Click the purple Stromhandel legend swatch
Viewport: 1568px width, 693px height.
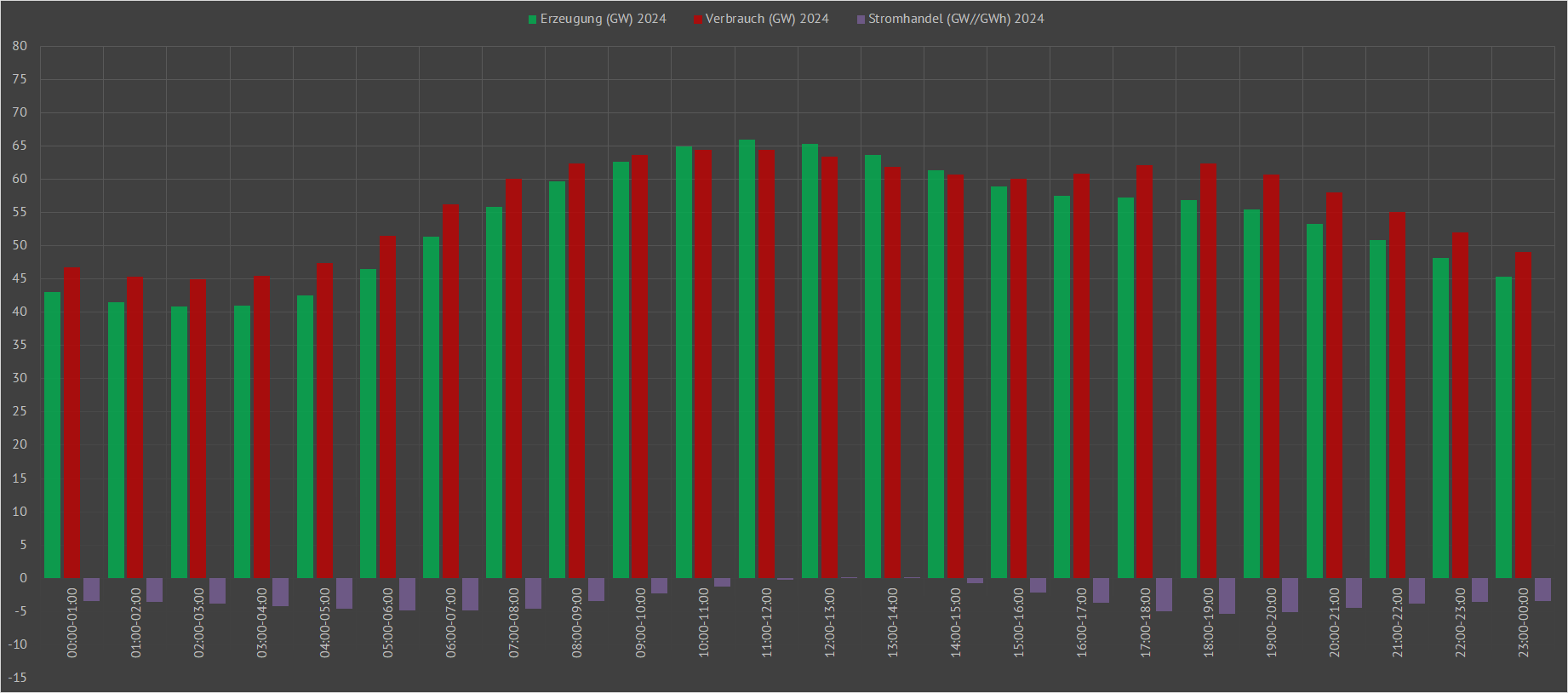click(x=861, y=20)
